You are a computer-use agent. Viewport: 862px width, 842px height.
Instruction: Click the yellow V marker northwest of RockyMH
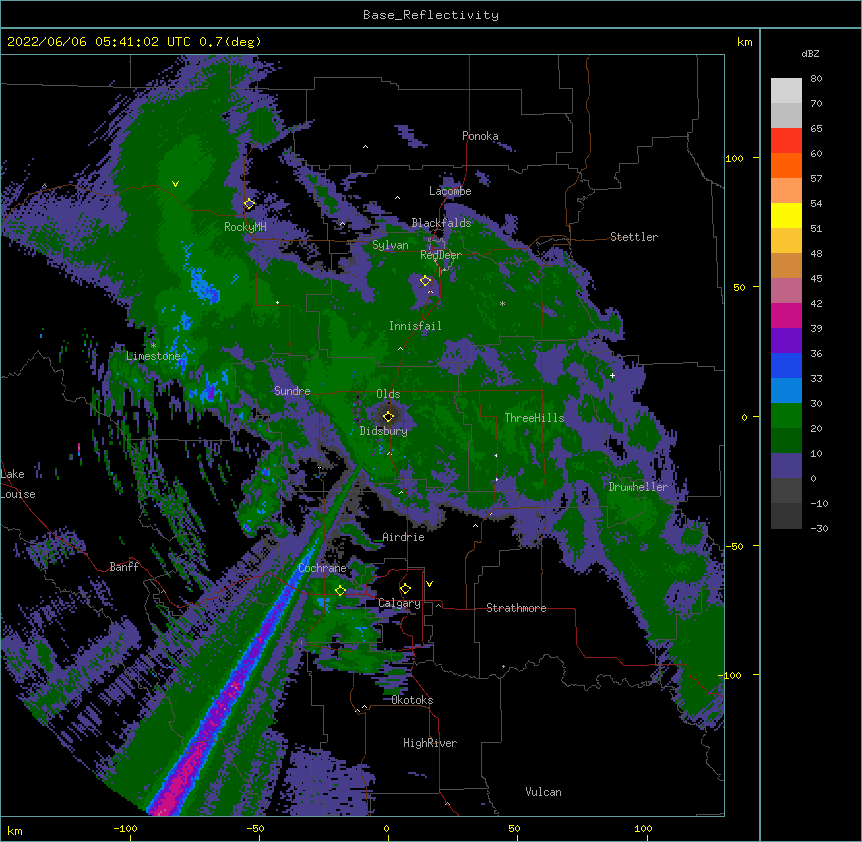pos(175,184)
